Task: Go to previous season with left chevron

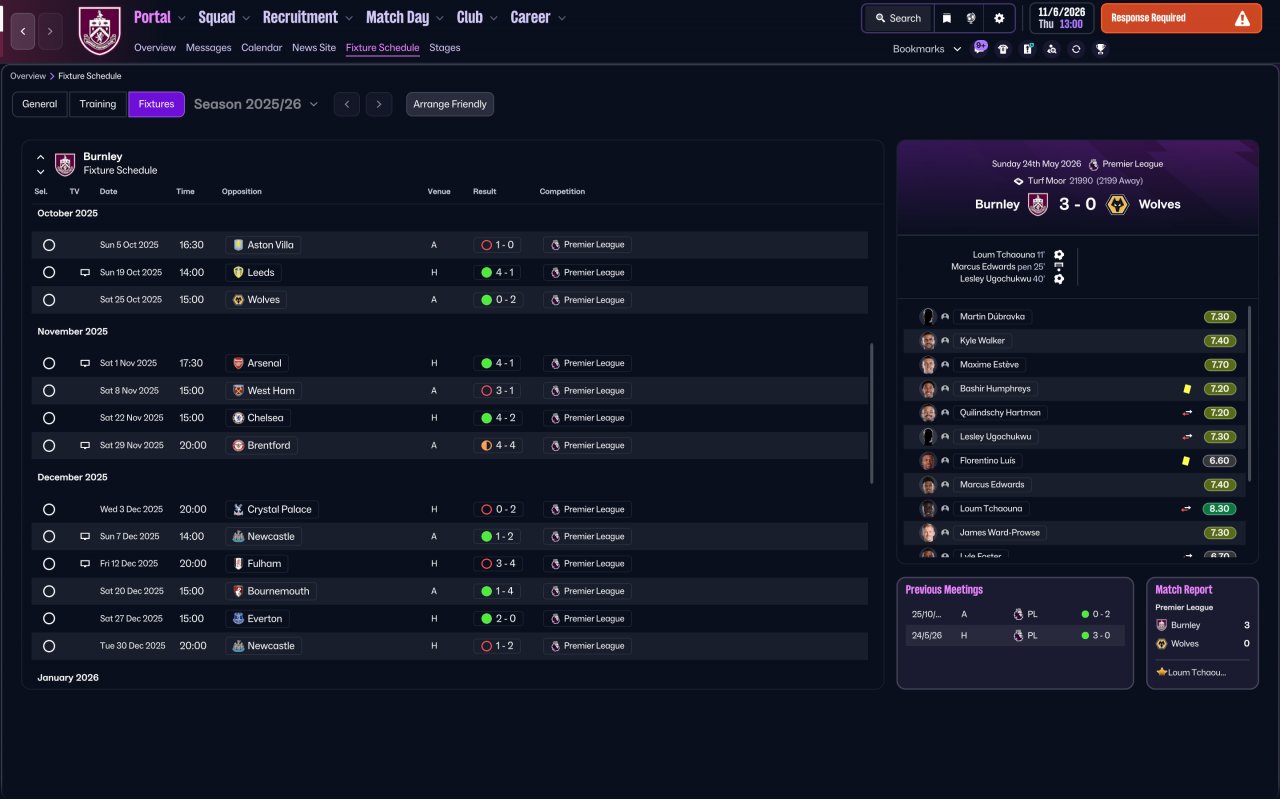Action: [x=347, y=104]
